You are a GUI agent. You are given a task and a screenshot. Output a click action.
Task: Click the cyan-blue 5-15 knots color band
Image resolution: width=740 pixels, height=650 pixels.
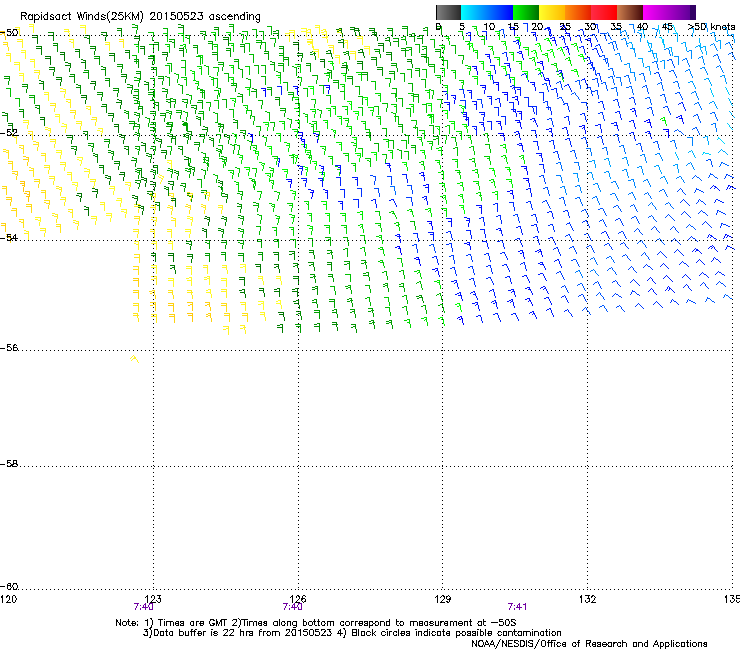click(x=487, y=12)
